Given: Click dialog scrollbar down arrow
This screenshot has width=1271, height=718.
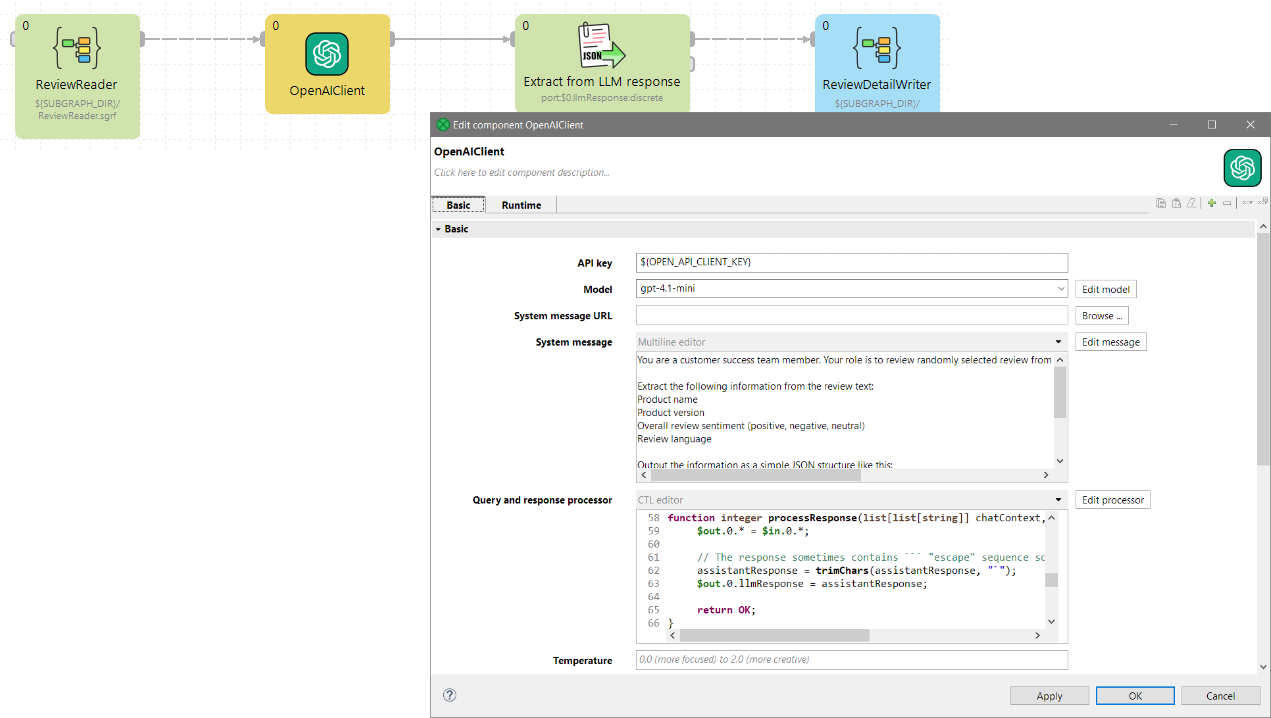Looking at the screenshot, I should [1263, 667].
